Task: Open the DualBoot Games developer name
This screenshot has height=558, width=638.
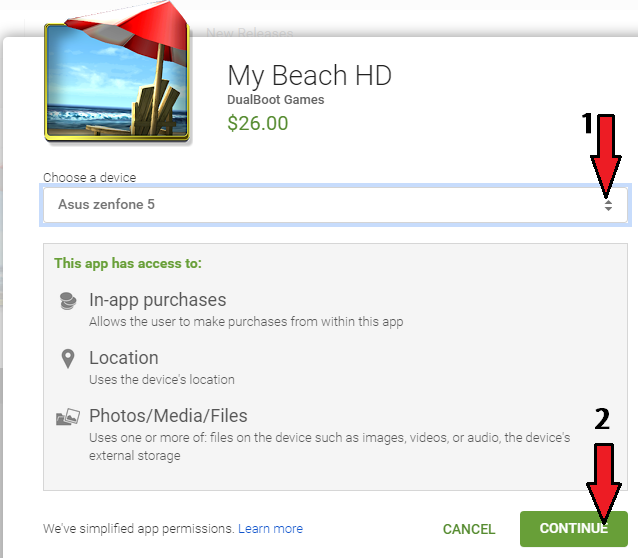Action: click(276, 100)
